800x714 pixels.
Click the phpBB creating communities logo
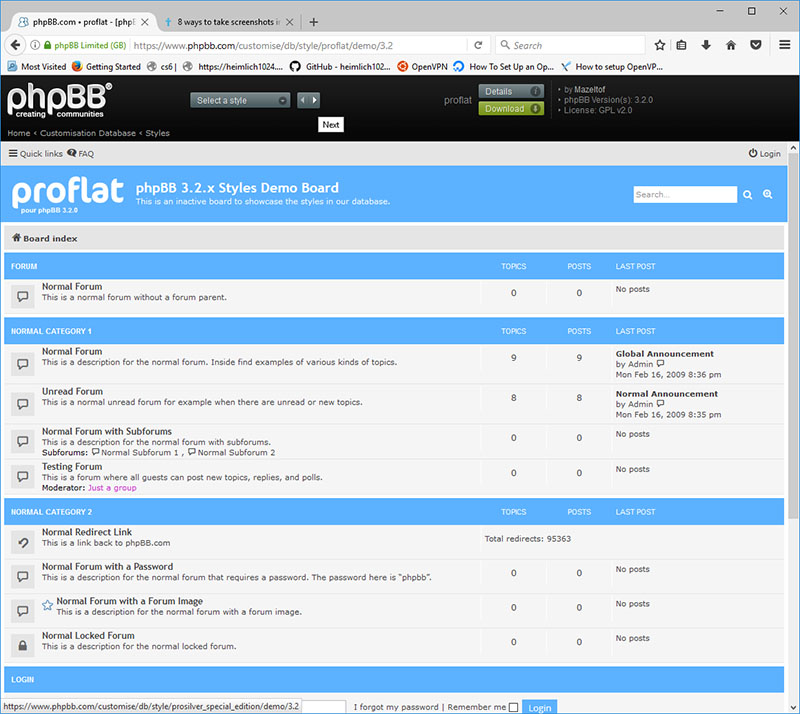59,100
